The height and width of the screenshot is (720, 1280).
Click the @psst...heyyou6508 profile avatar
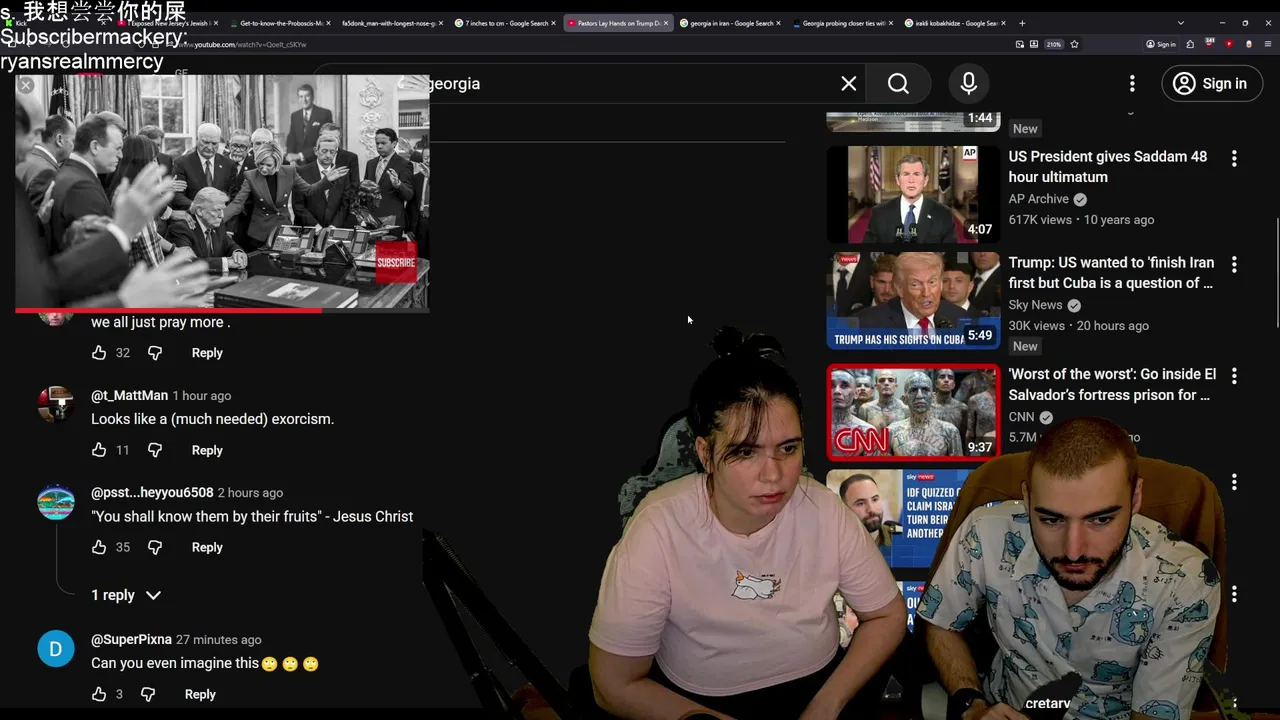coord(56,502)
